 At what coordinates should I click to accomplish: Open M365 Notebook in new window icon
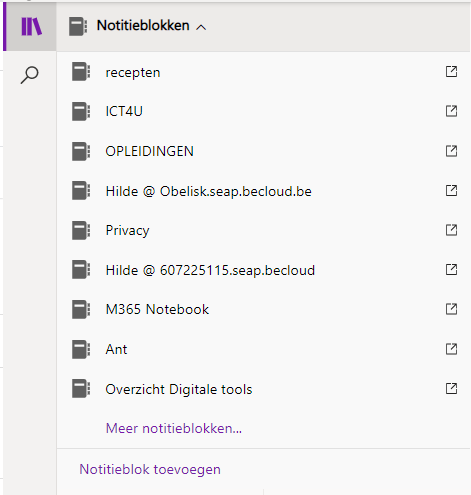(451, 309)
